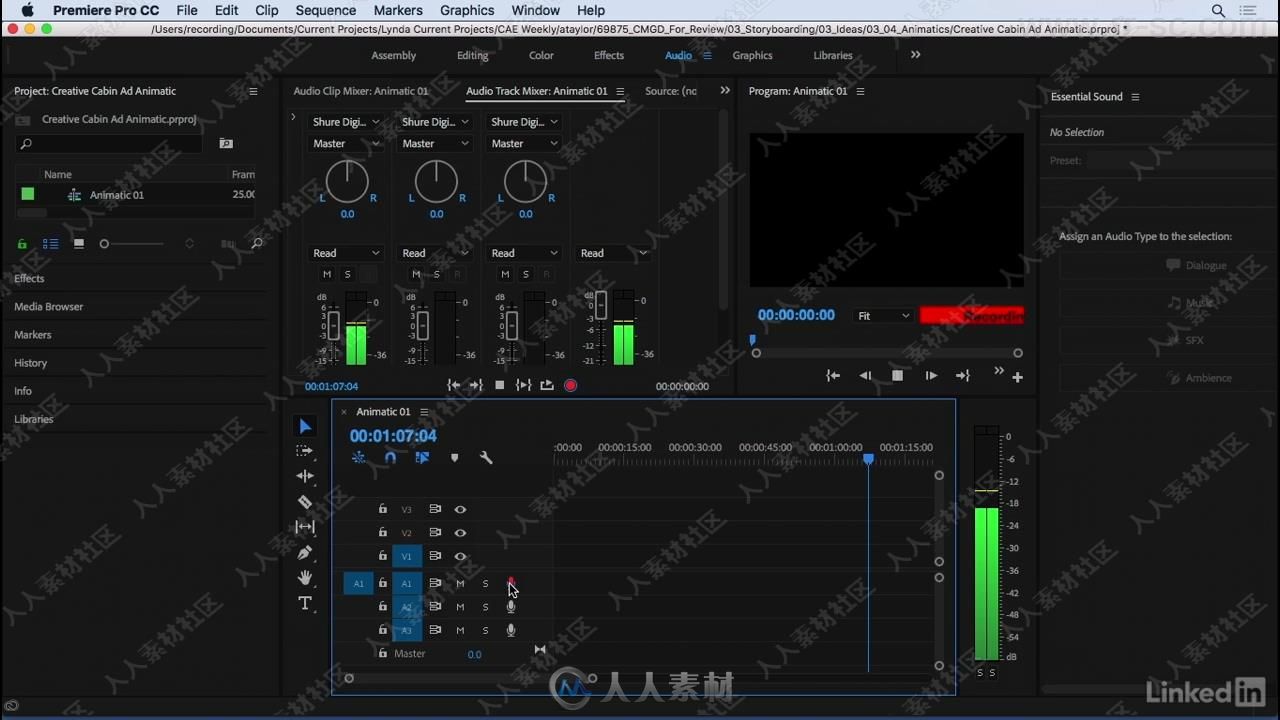Mute track A1 in timeline

pyautogui.click(x=460, y=583)
